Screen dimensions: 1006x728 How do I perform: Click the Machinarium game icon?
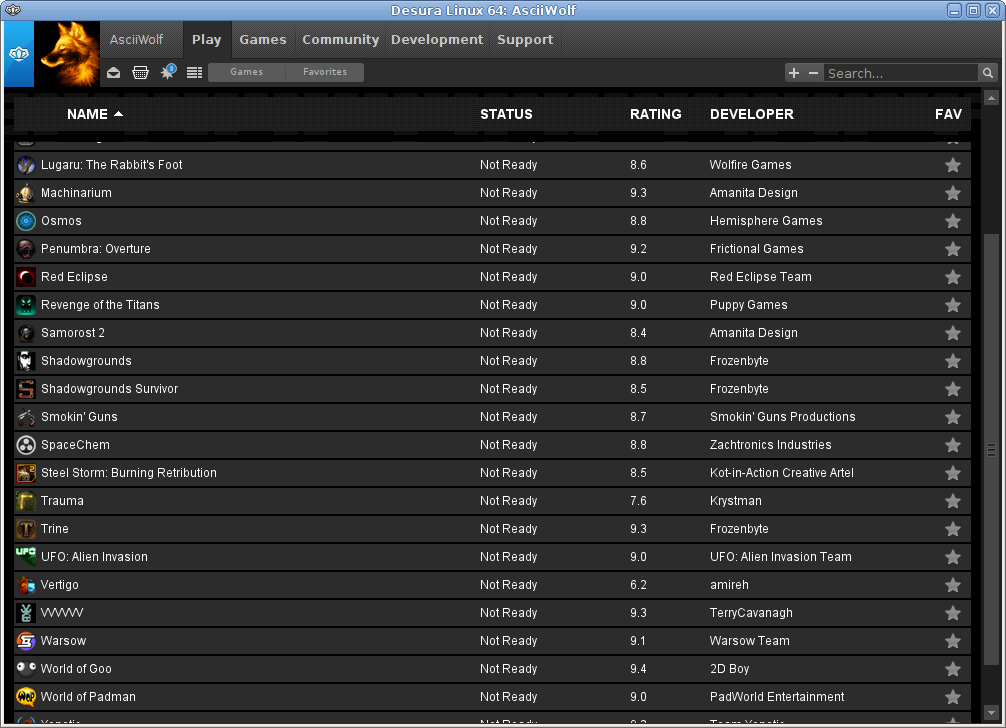click(26, 193)
